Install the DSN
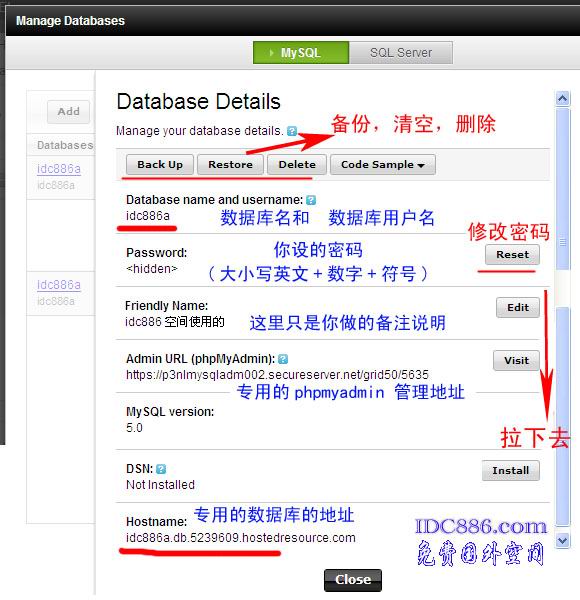580x600 pixels. (510, 470)
